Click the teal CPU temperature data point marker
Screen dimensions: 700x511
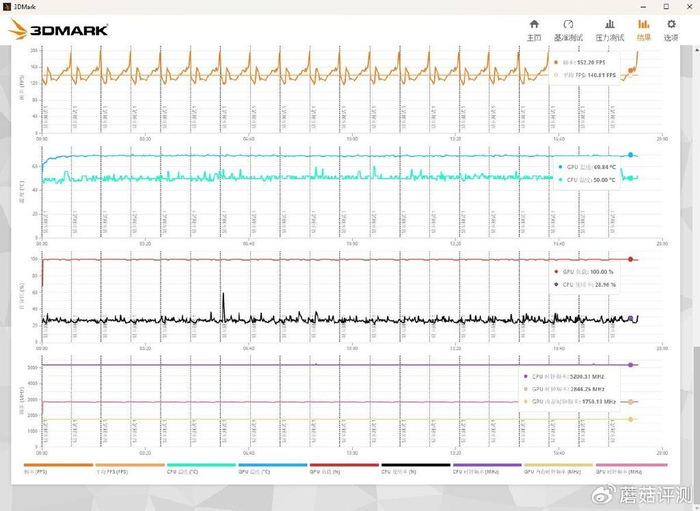tap(630, 178)
